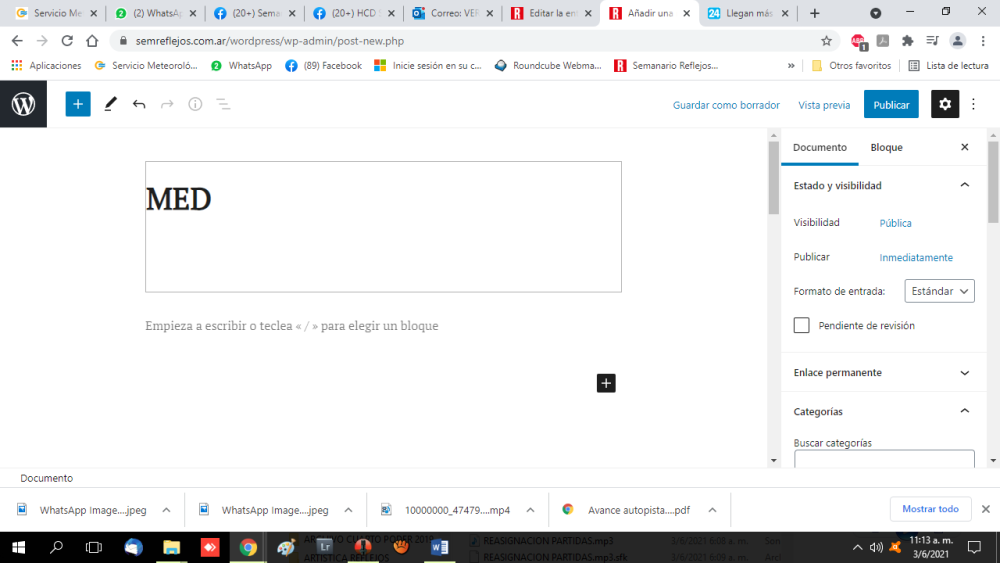Click the Buscar categorías input field

pos(884,460)
